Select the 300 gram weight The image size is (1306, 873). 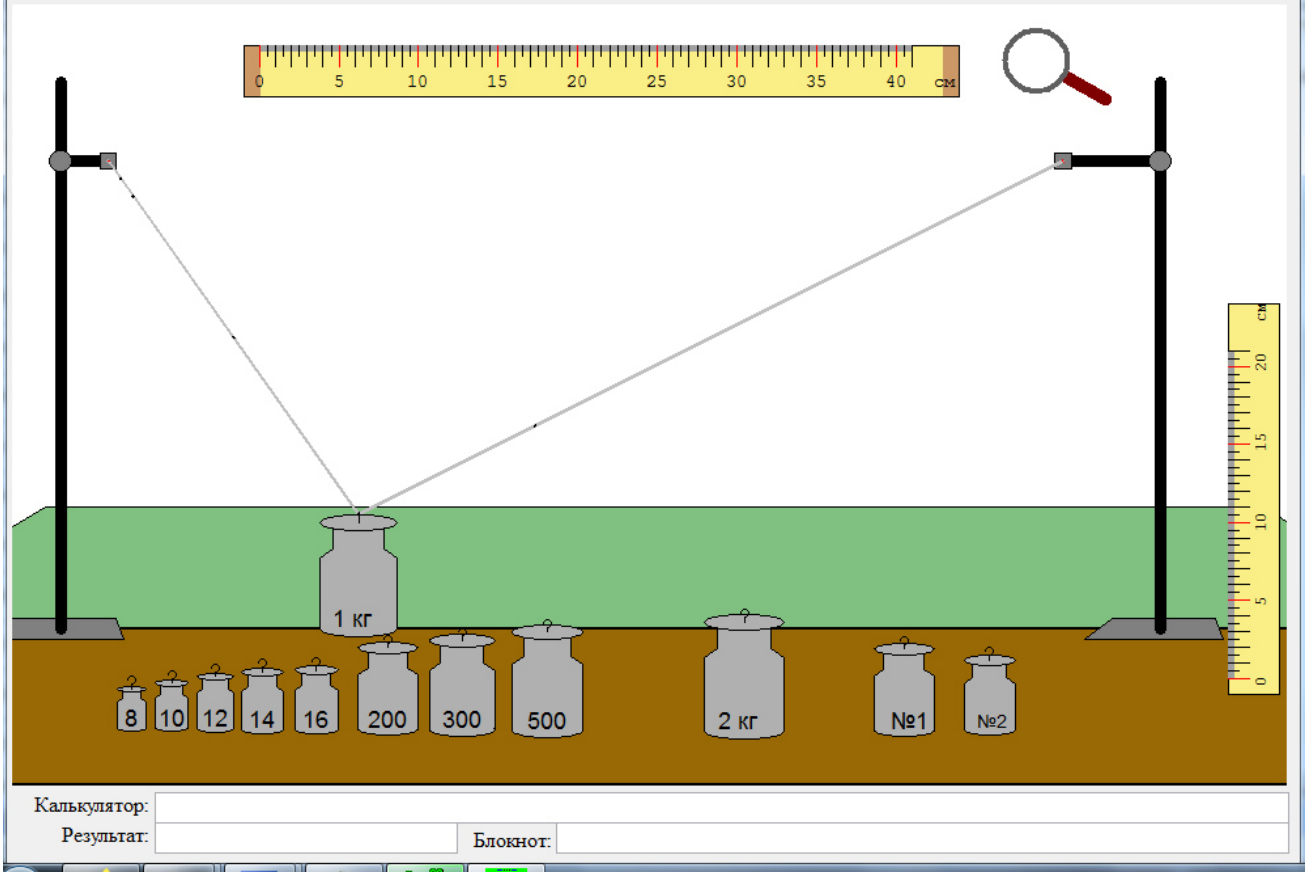[462, 684]
